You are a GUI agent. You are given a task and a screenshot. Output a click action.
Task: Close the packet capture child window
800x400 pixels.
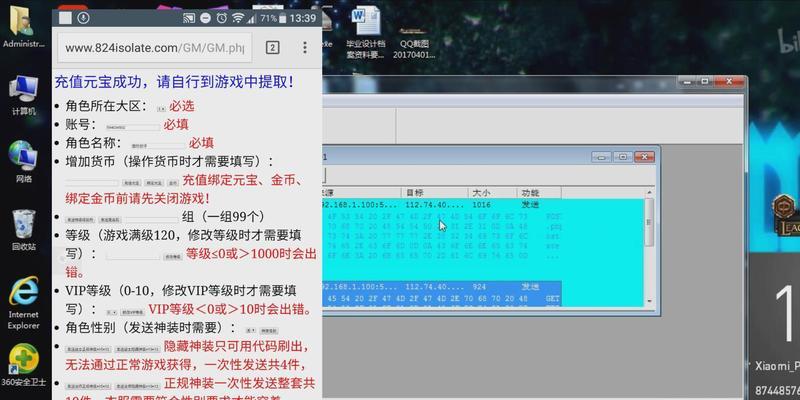pos(644,157)
